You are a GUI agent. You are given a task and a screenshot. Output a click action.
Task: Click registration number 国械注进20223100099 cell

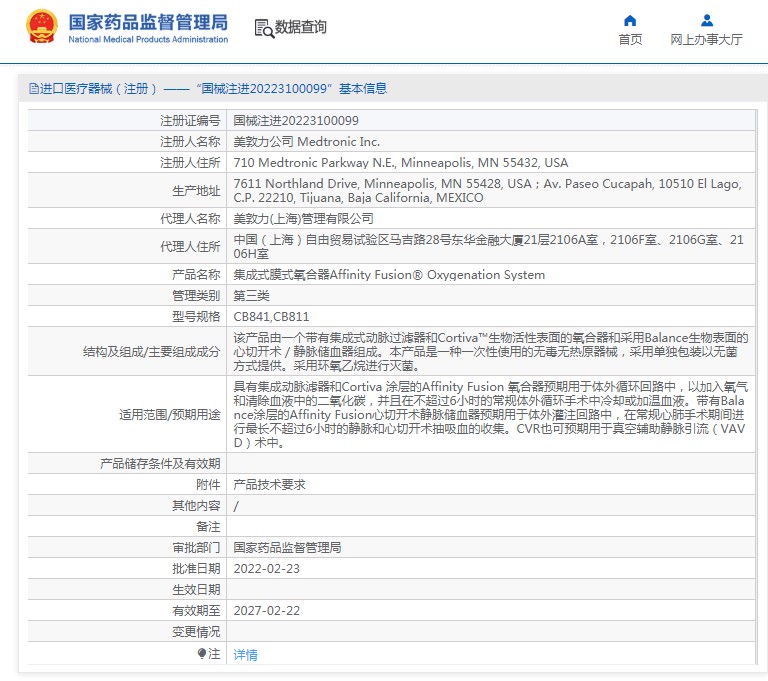pyautogui.click(x=295, y=120)
